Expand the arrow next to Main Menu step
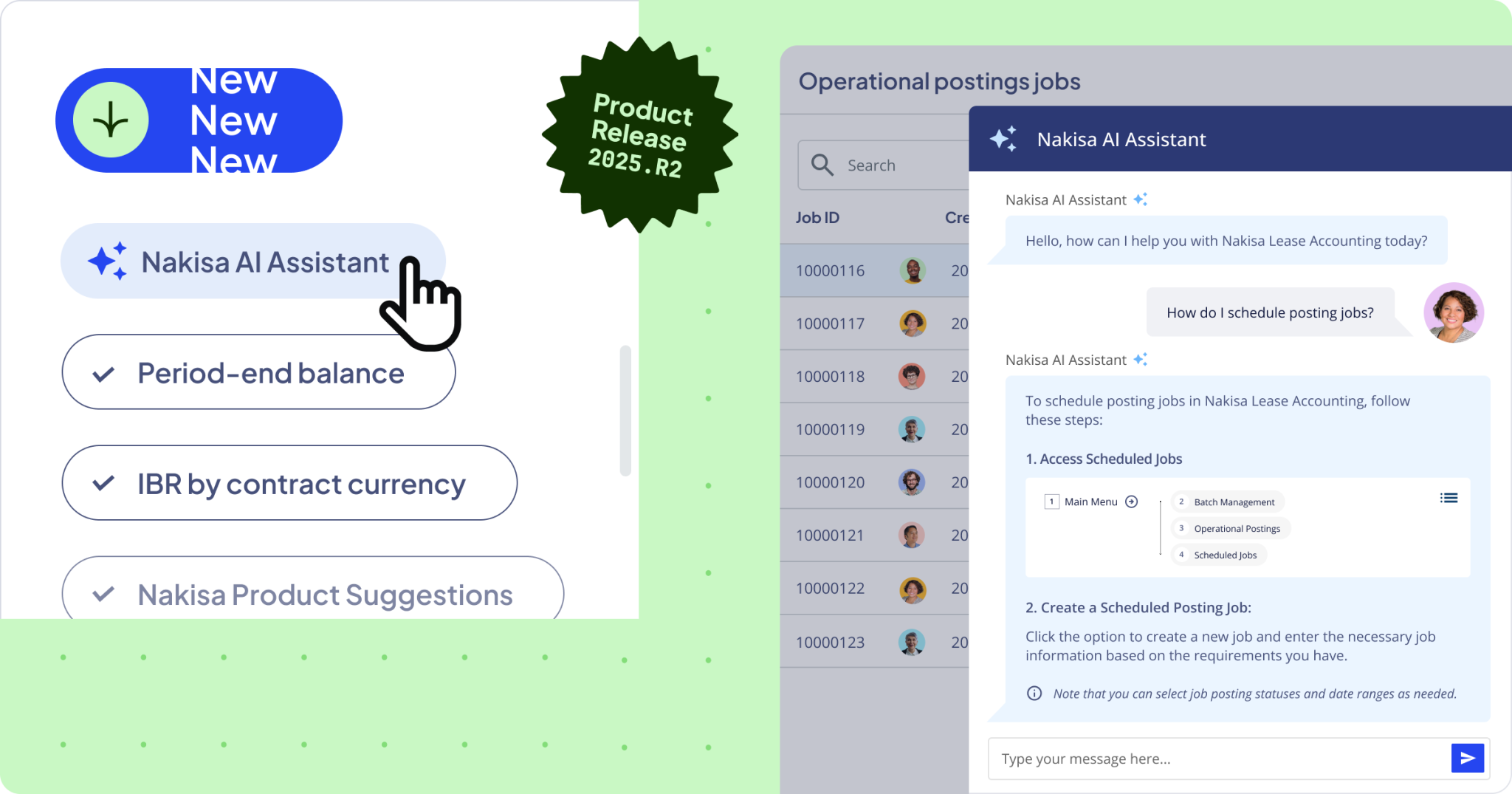1512x794 pixels. pyautogui.click(x=1131, y=502)
